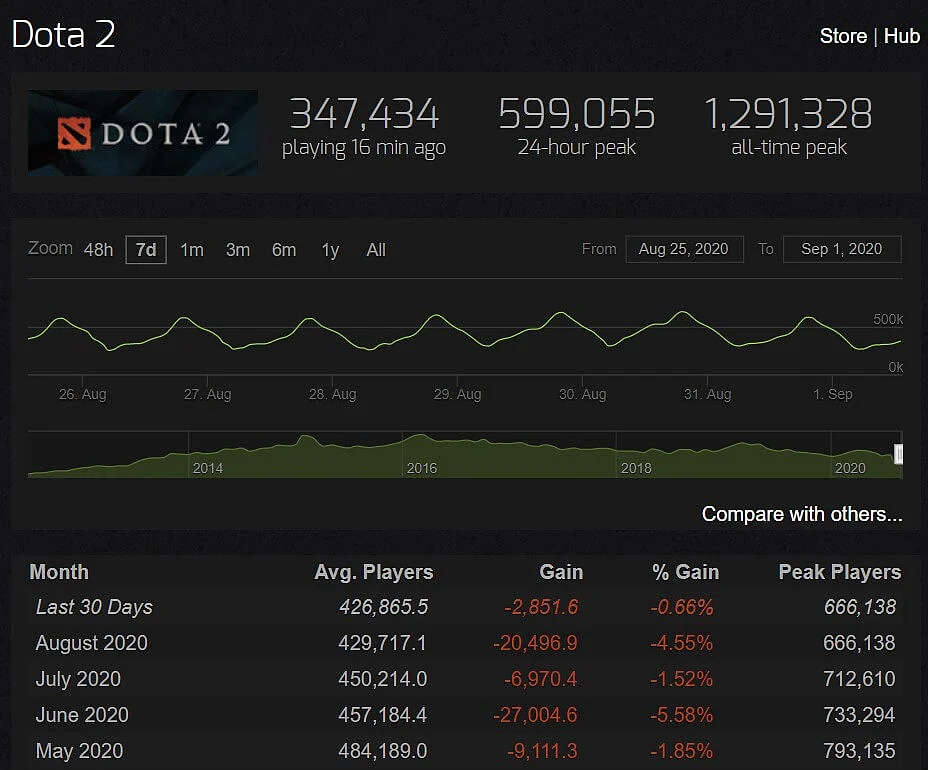Show All time chart range

(376, 250)
